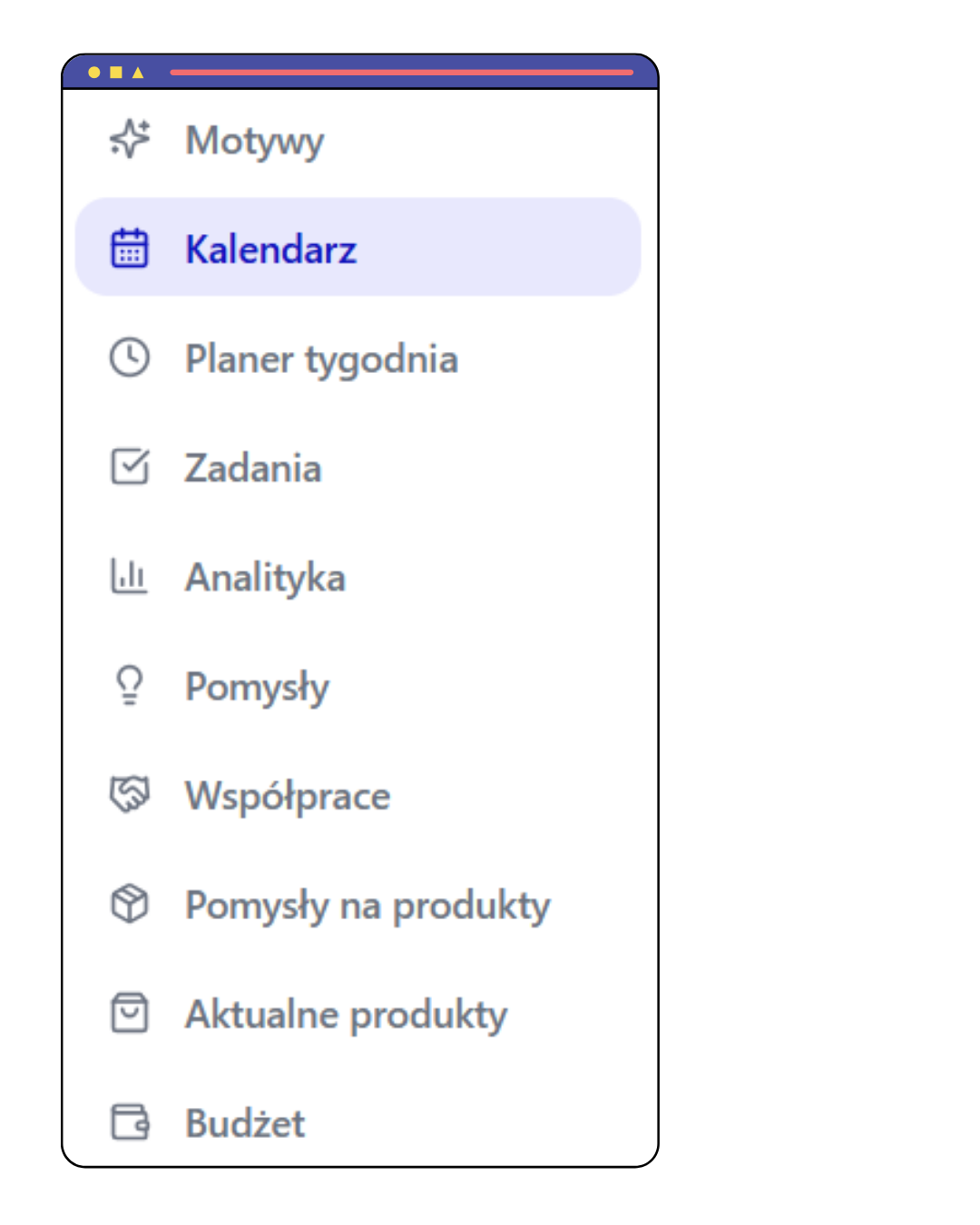Screen dimensions: 980x1225
Task: Navigate to Planer tygodnia
Action: pyautogui.click(x=321, y=358)
